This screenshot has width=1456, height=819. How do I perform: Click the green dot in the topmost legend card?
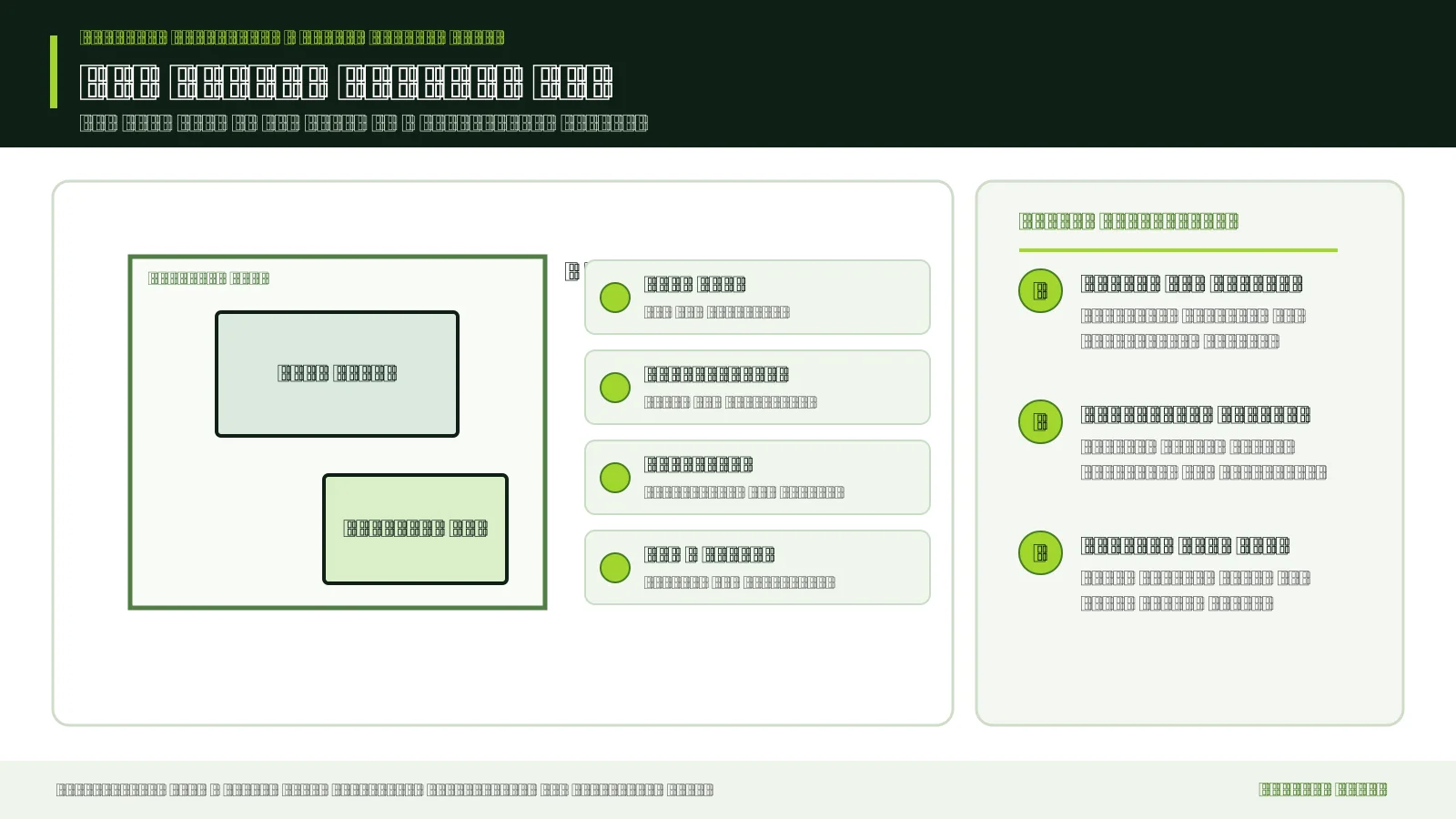click(615, 298)
